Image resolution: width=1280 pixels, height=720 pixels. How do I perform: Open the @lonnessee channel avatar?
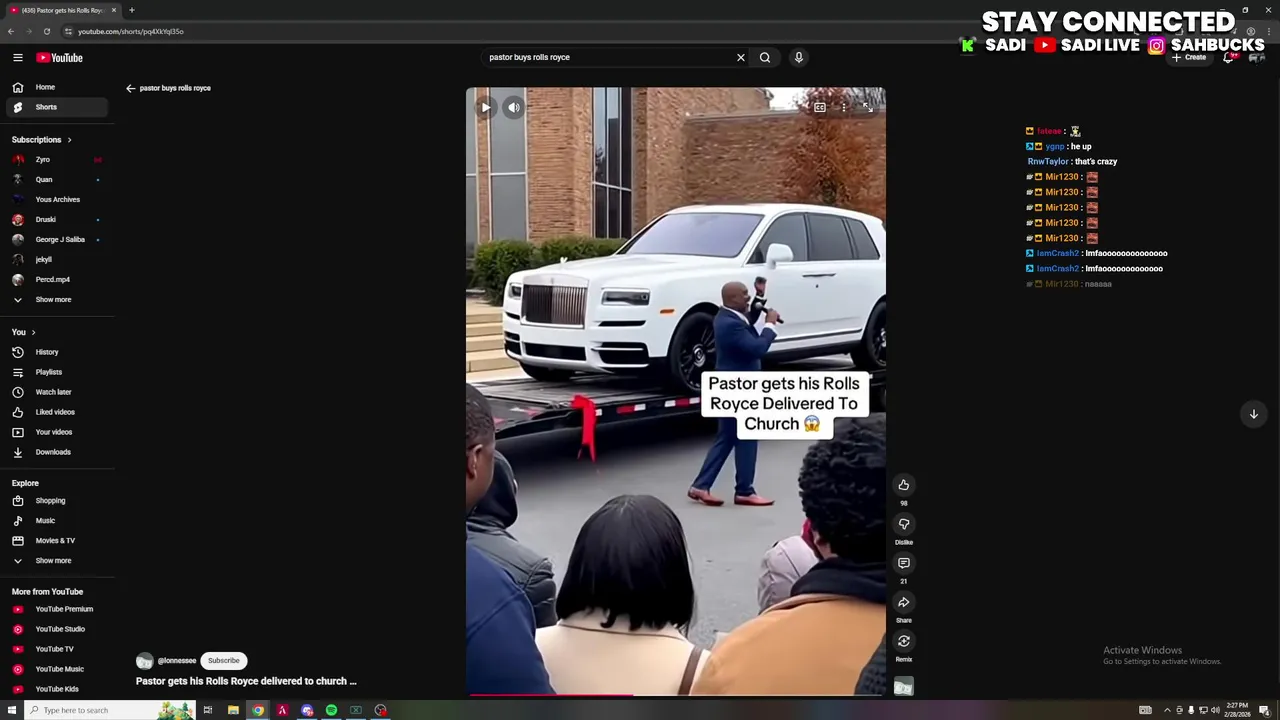point(145,661)
